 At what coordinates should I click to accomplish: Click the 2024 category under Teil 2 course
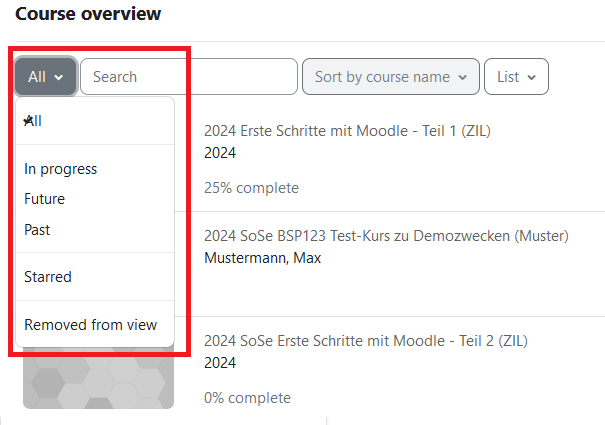220,363
